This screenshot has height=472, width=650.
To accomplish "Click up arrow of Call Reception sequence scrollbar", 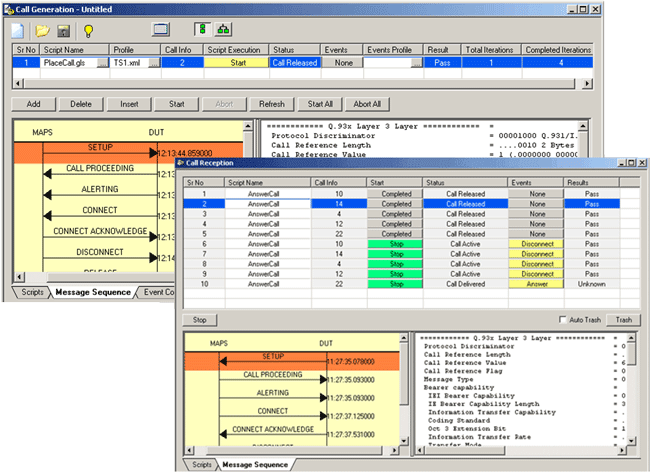I will coord(404,338).
